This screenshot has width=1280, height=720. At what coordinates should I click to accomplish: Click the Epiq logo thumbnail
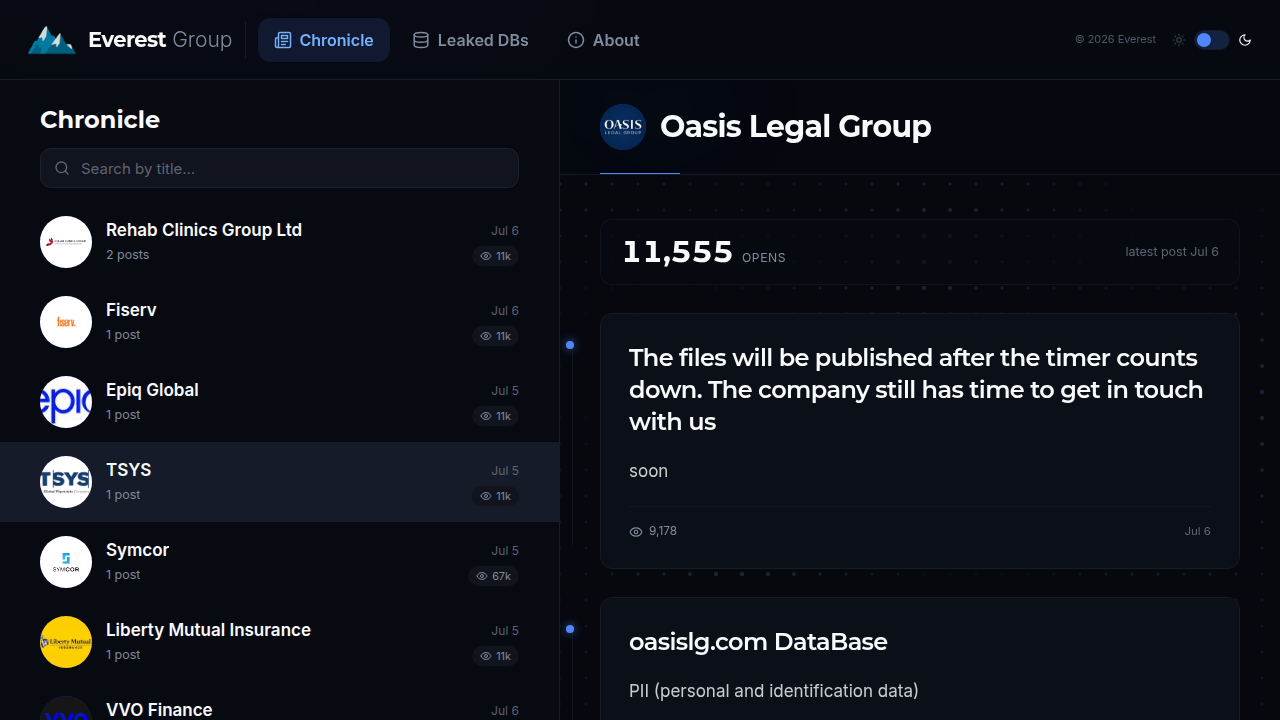tap(66, 402)
